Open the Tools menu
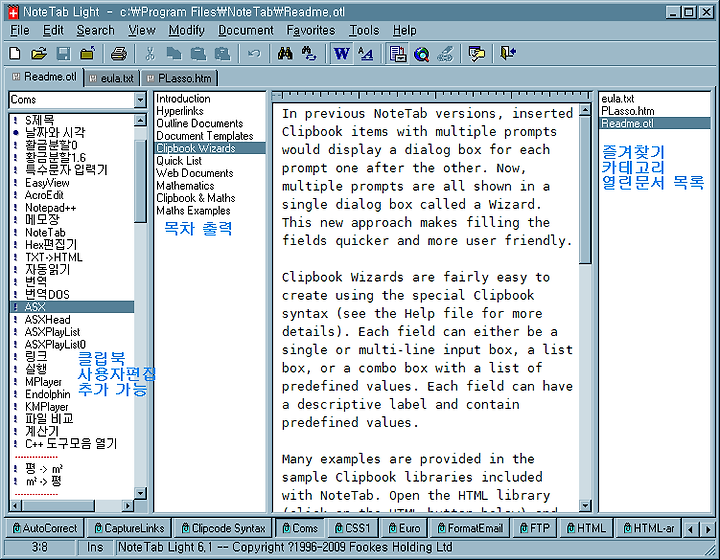 pyautogui.click(x=364, y=30)
